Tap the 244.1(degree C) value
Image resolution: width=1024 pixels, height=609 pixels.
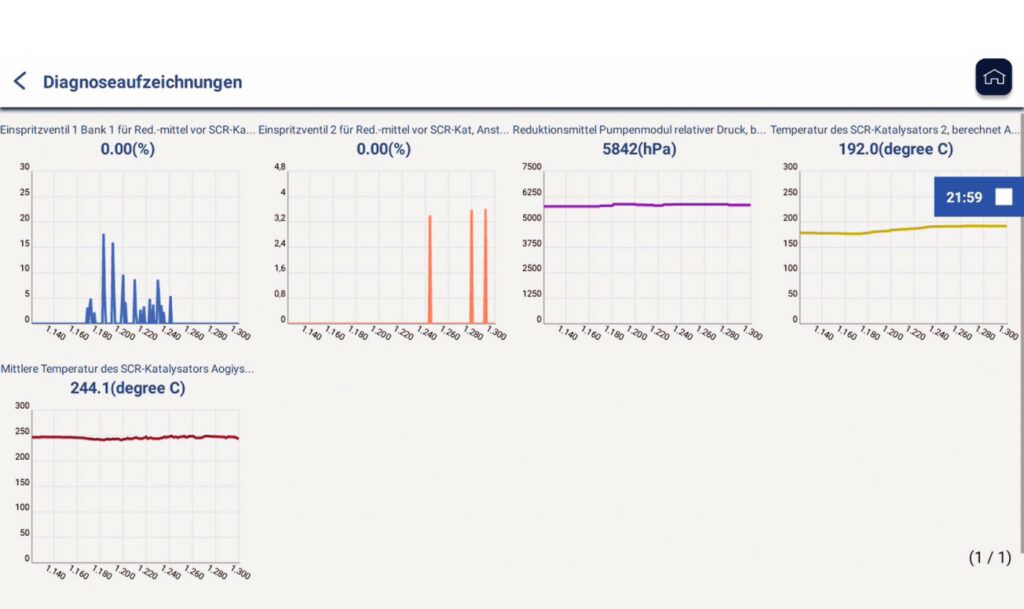127,388
